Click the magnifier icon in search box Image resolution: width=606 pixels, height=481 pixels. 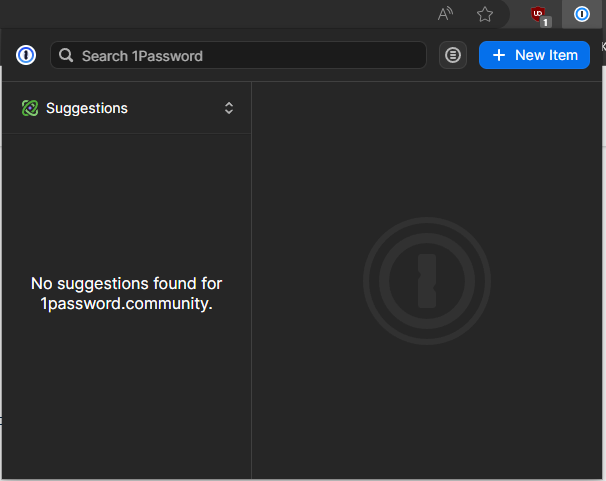click(x=66, y=55)
